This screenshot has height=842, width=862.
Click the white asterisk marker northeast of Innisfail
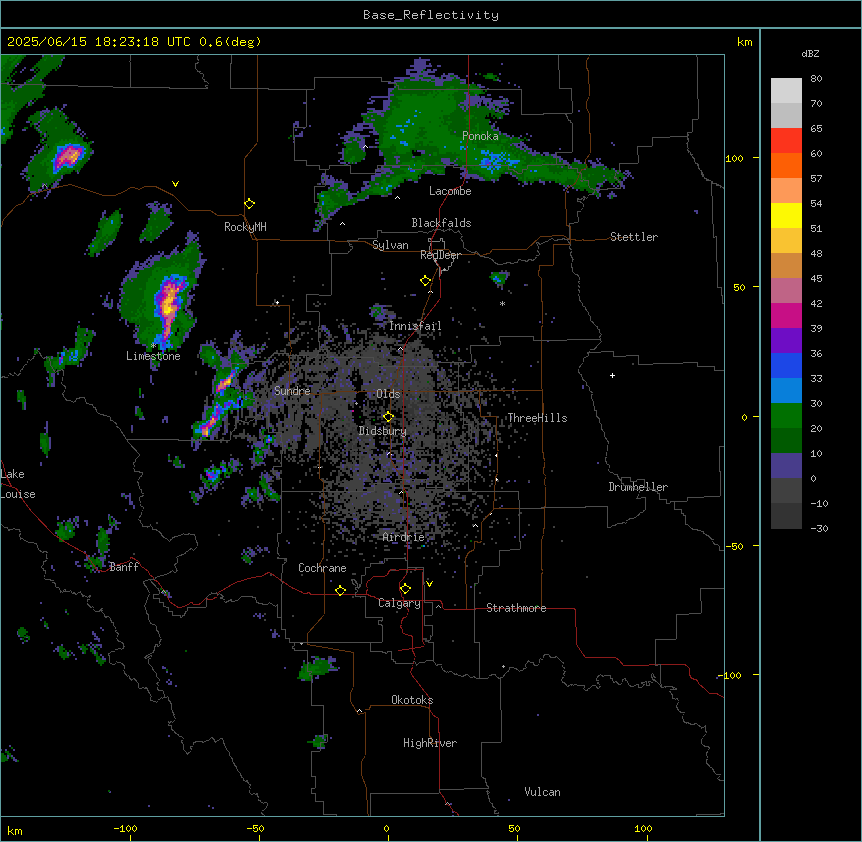(502, 303)
